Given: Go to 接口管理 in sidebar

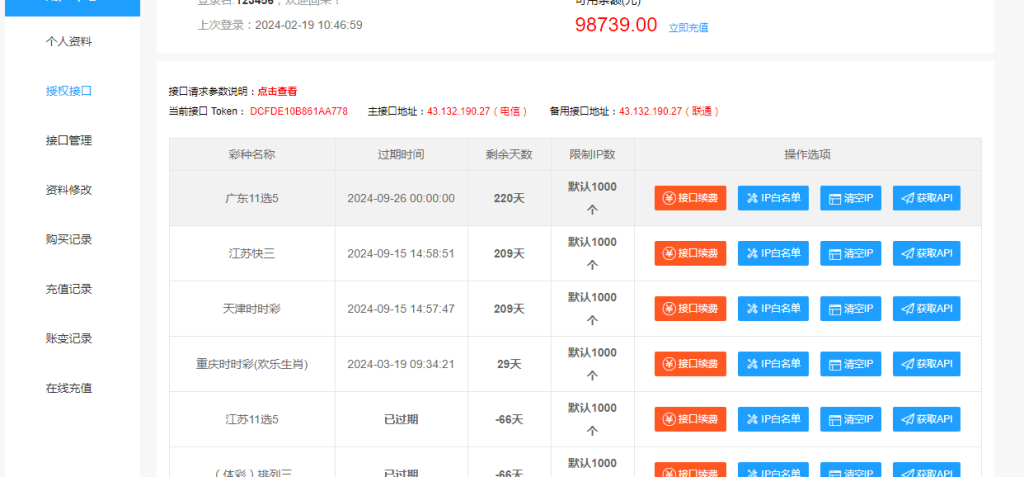Looking at the screenshot, I should pos(69,140).
